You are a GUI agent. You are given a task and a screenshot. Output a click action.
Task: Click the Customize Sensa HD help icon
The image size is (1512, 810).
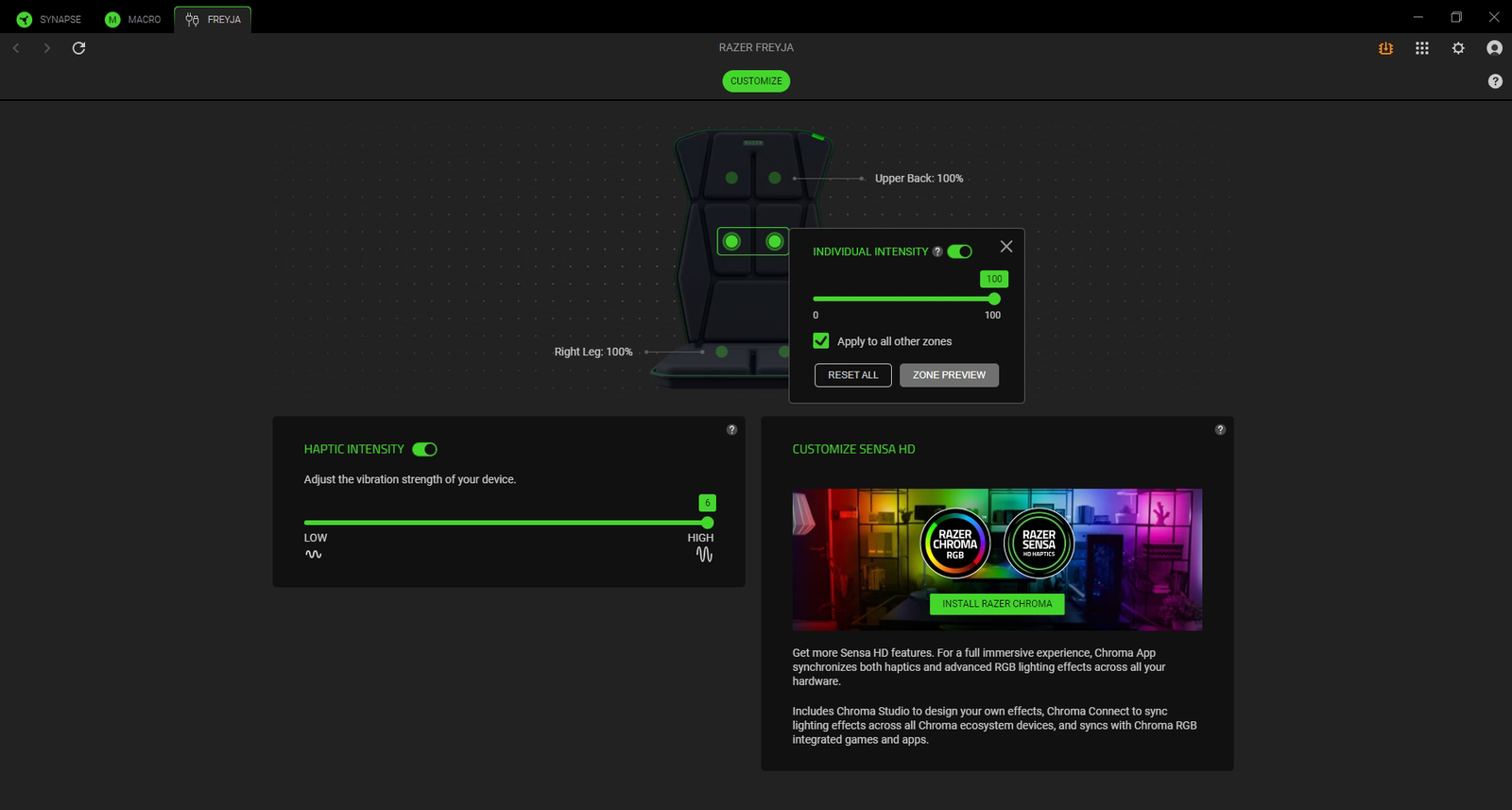tap(1220, 430)
